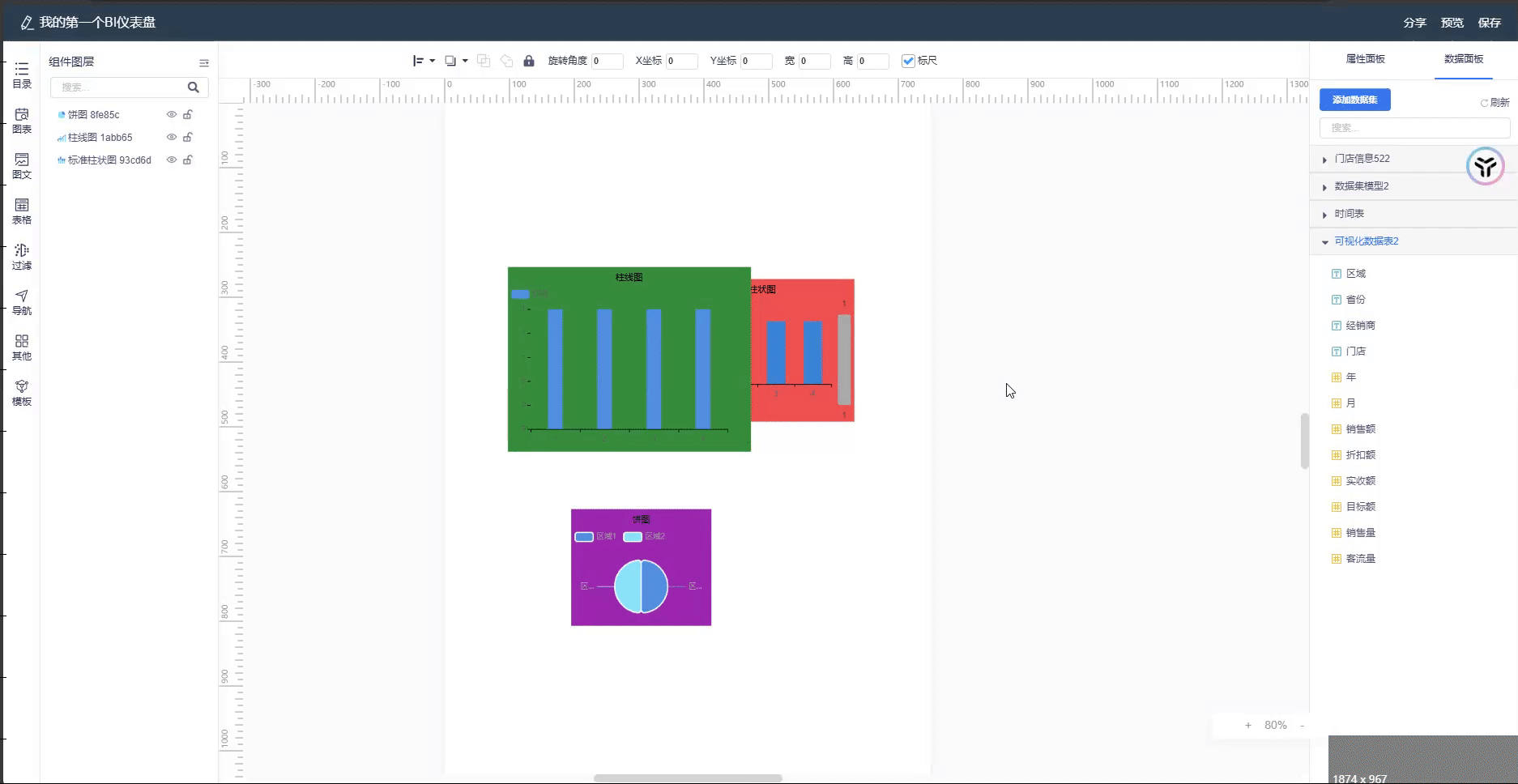Click the X坐标 input field
1518x784 pixels.
(682, 61)
